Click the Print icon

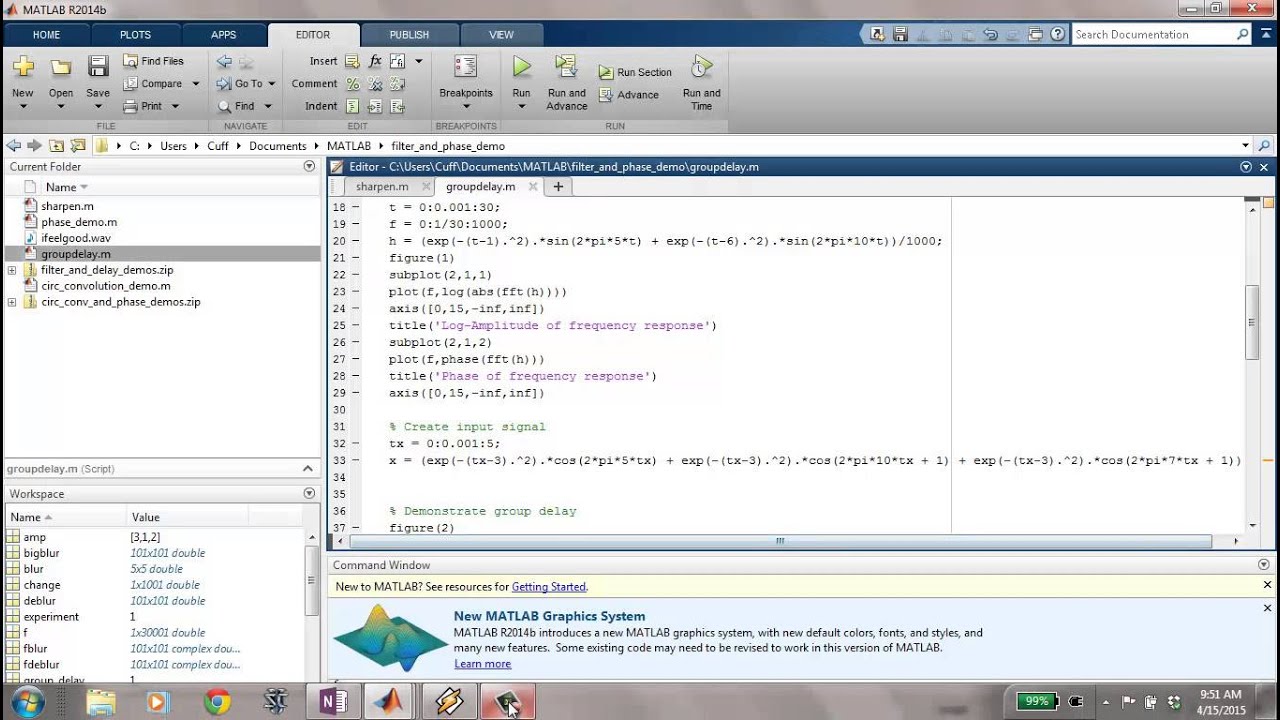click(x=130, y=106)
